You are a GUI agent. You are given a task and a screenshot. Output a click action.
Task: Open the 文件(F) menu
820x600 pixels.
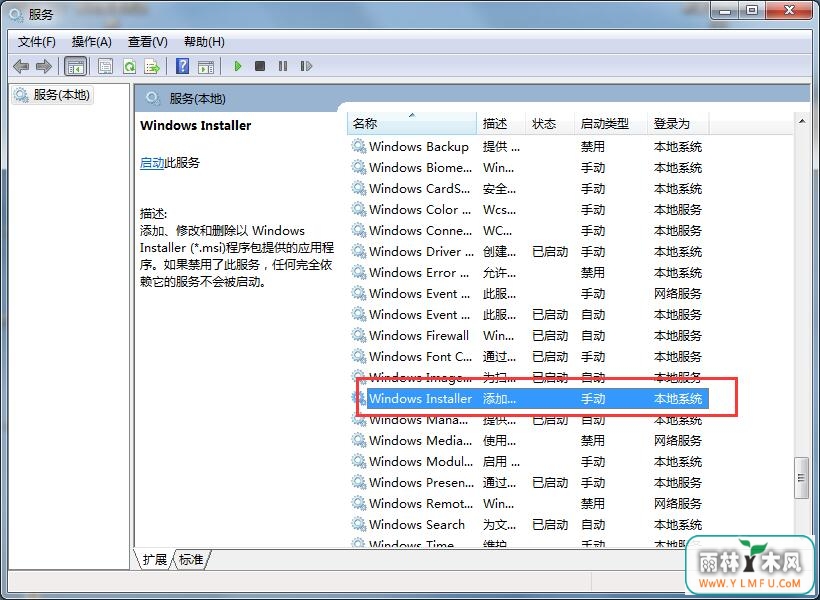pyautogui.click(x=37, y=42)
